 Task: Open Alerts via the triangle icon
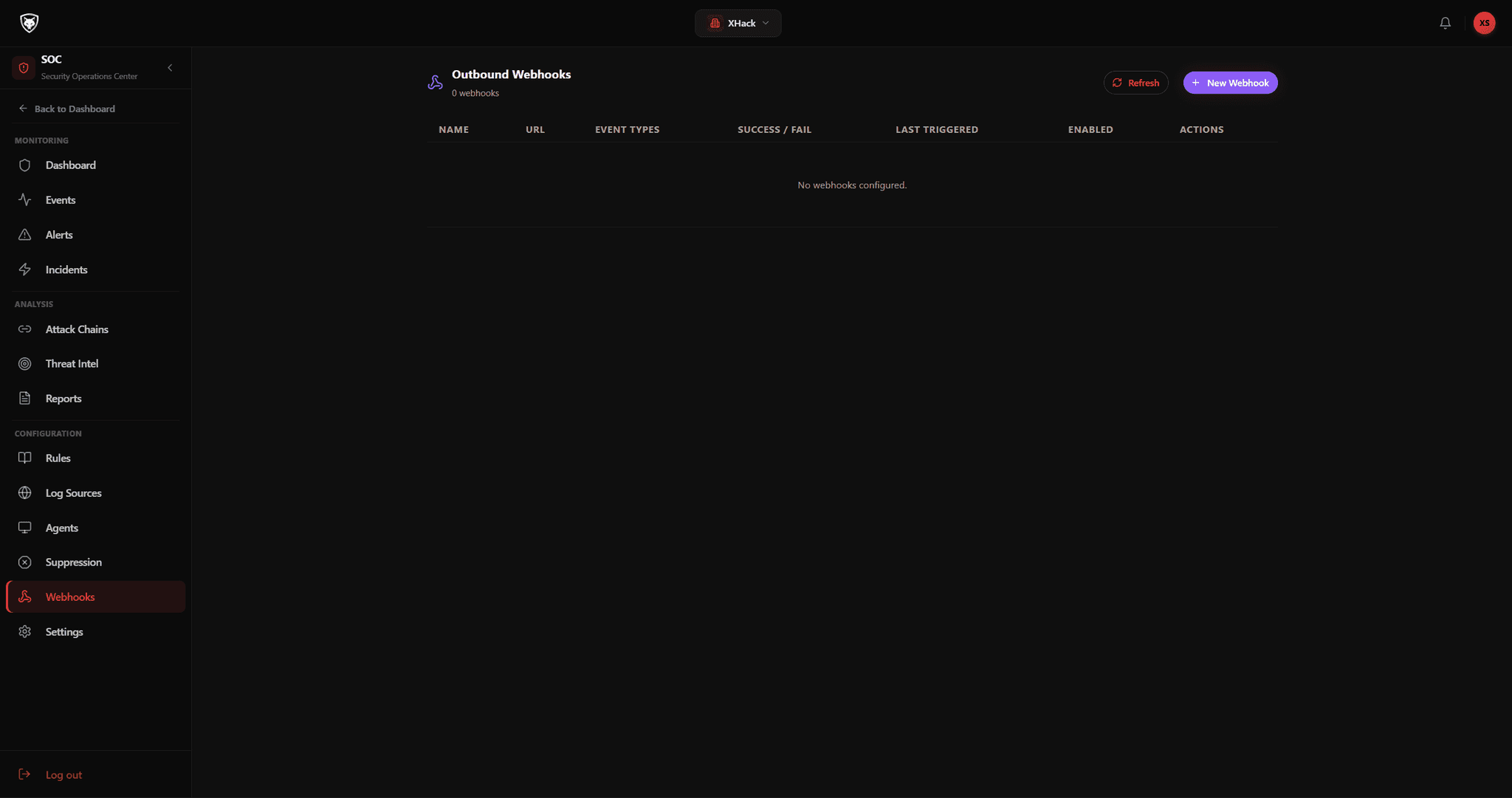[x=25, y=235]
